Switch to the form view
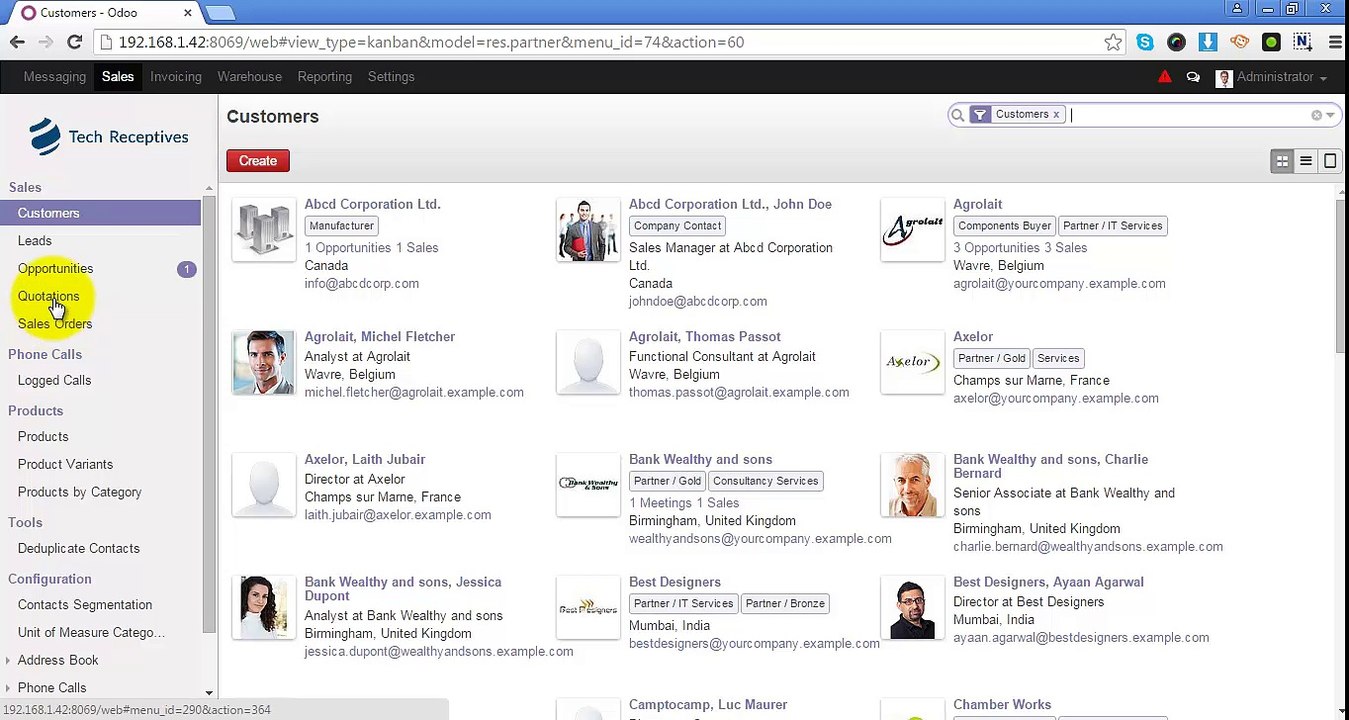 (1330, 161)
